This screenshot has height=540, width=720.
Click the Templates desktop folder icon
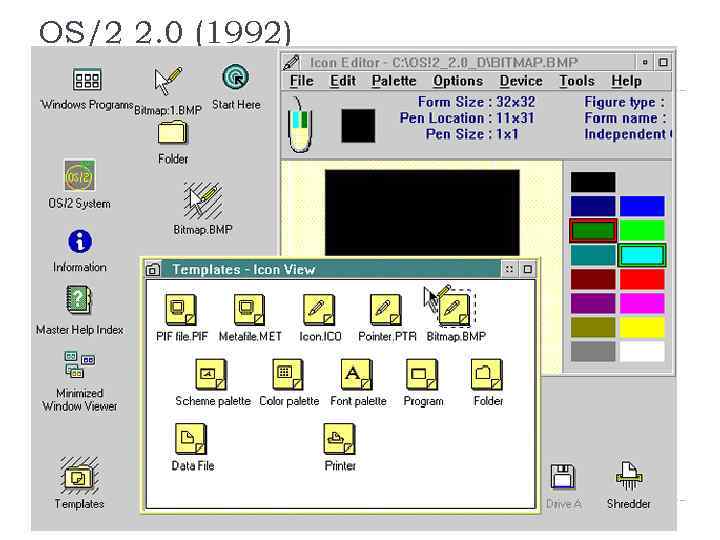[x=79, y=476]
